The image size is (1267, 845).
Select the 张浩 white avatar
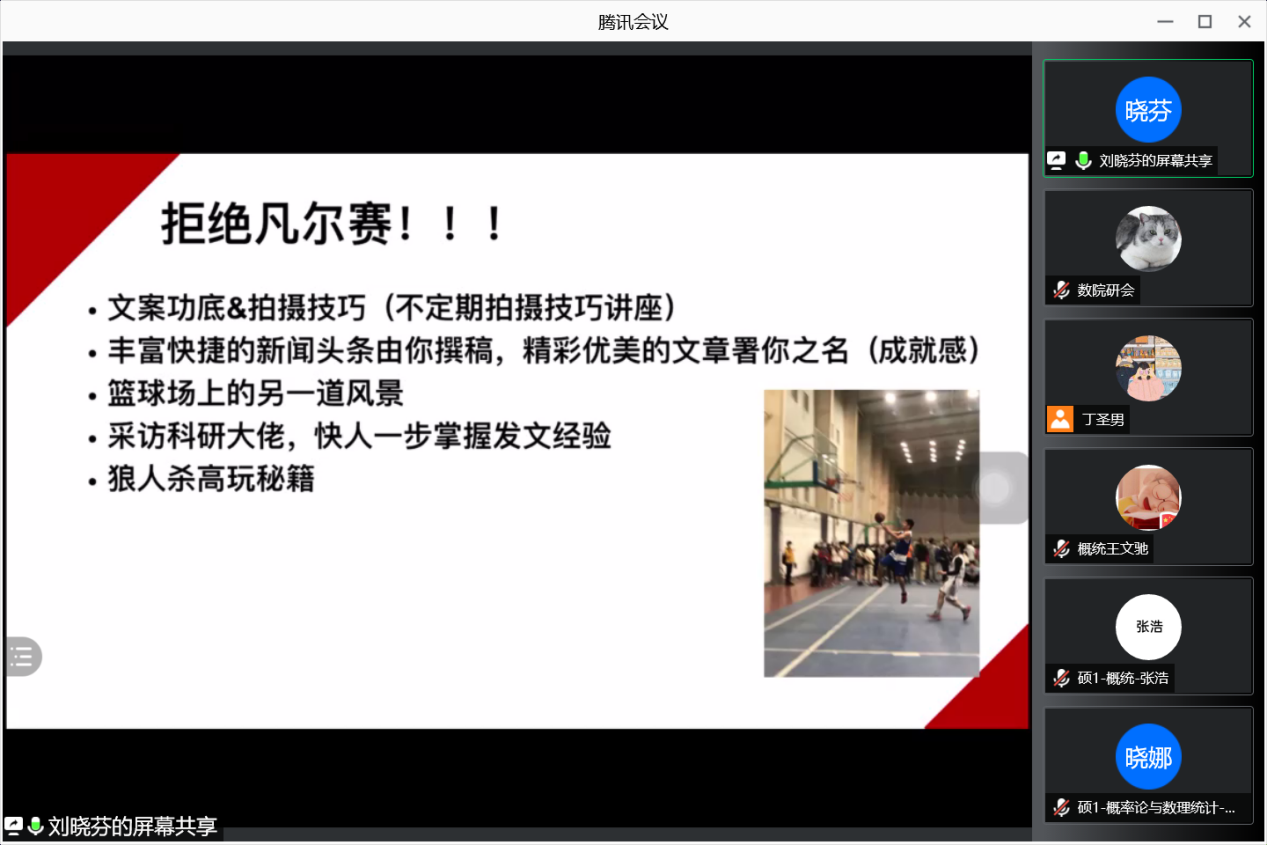(1148, 627)
